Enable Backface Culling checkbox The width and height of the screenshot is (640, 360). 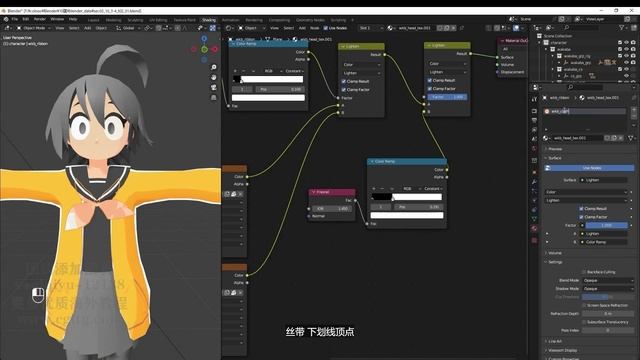[584, 272]
